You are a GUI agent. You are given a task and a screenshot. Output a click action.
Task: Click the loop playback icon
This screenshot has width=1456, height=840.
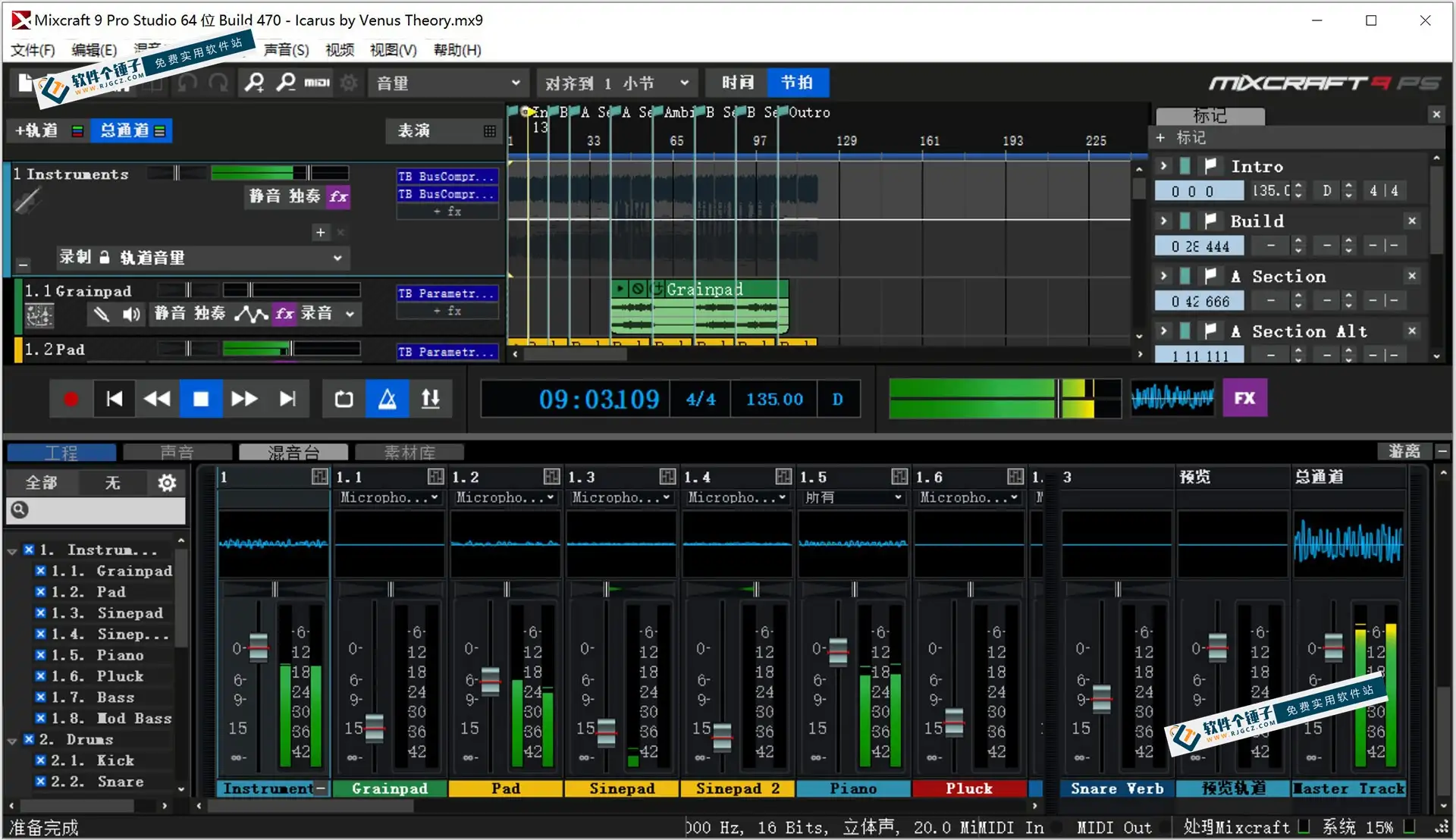(343, 398)
